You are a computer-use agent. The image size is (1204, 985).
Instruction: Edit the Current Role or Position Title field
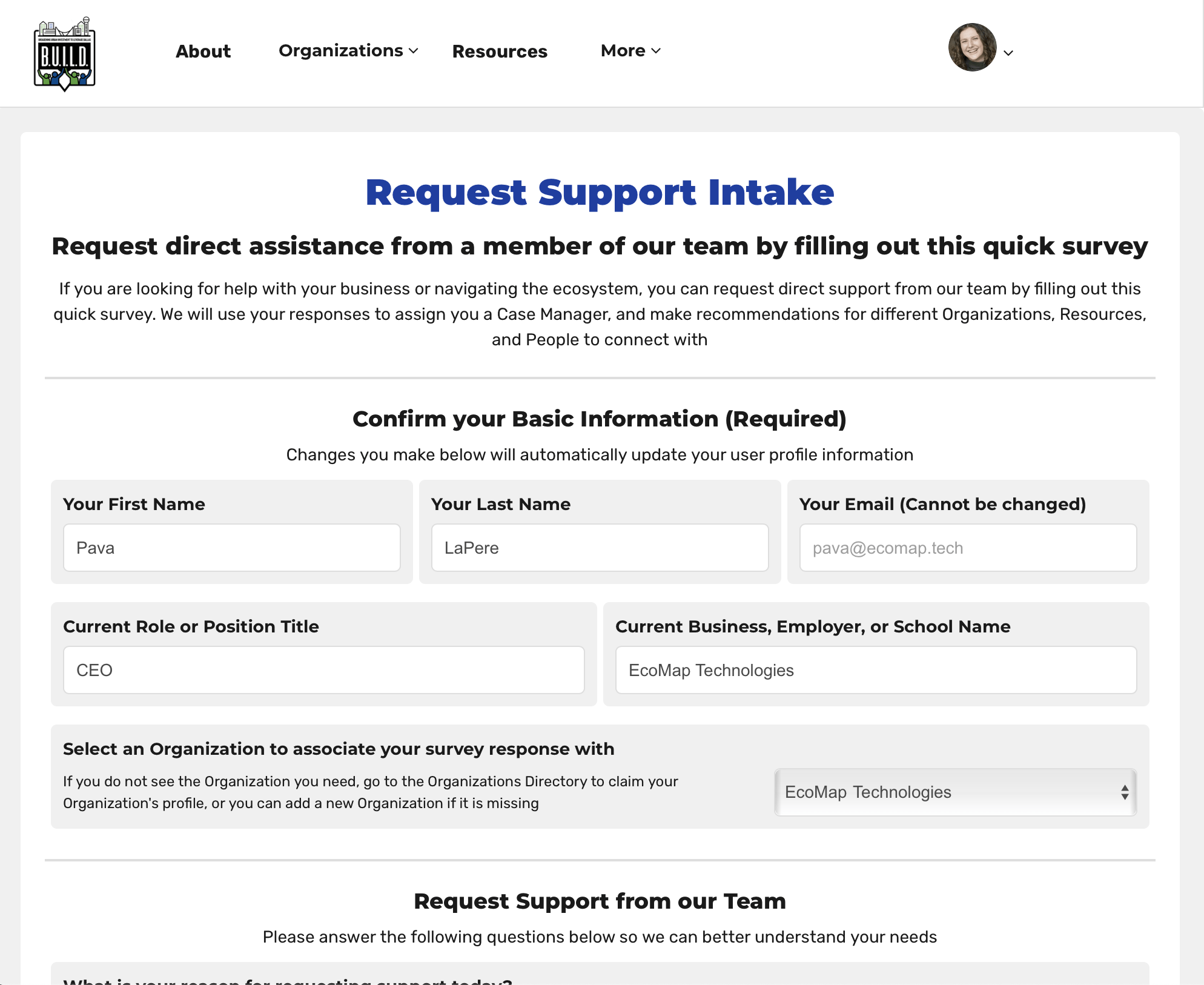tap(324, 670)
